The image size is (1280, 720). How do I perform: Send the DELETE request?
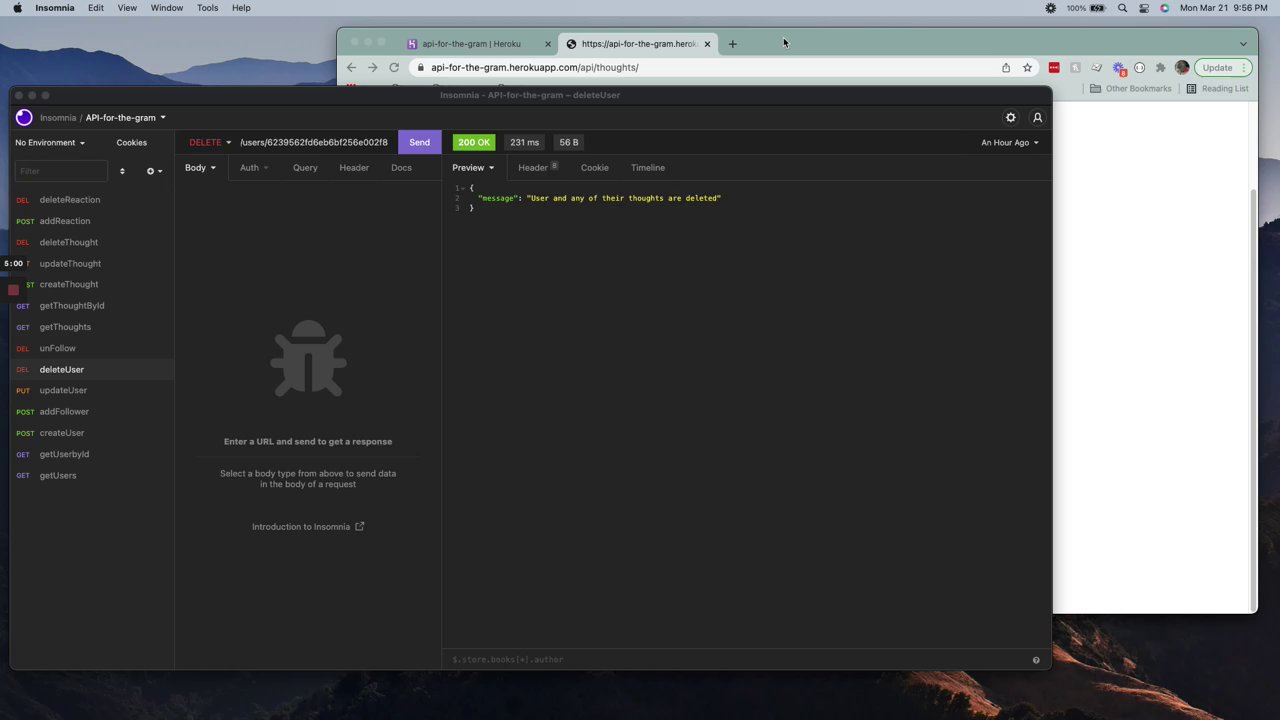pos(419,143)
